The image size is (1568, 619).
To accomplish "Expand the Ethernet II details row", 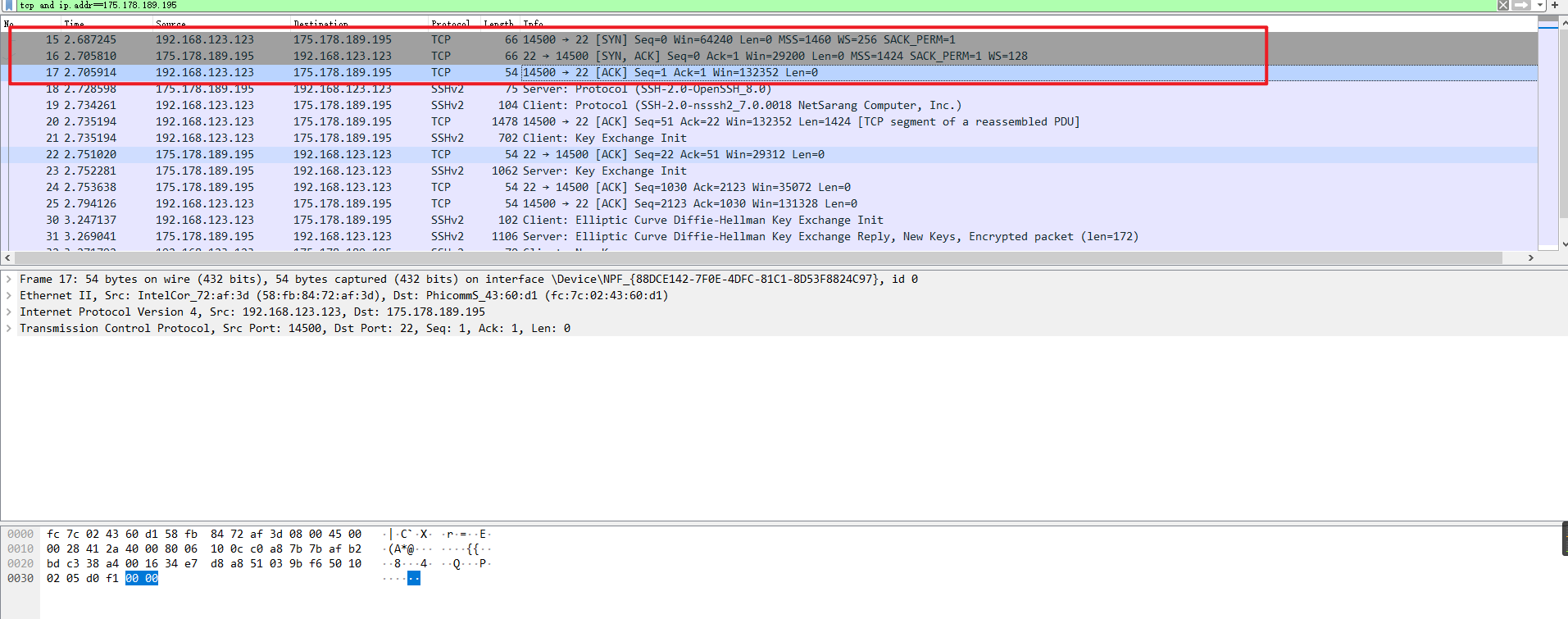I will click(9, 295).
